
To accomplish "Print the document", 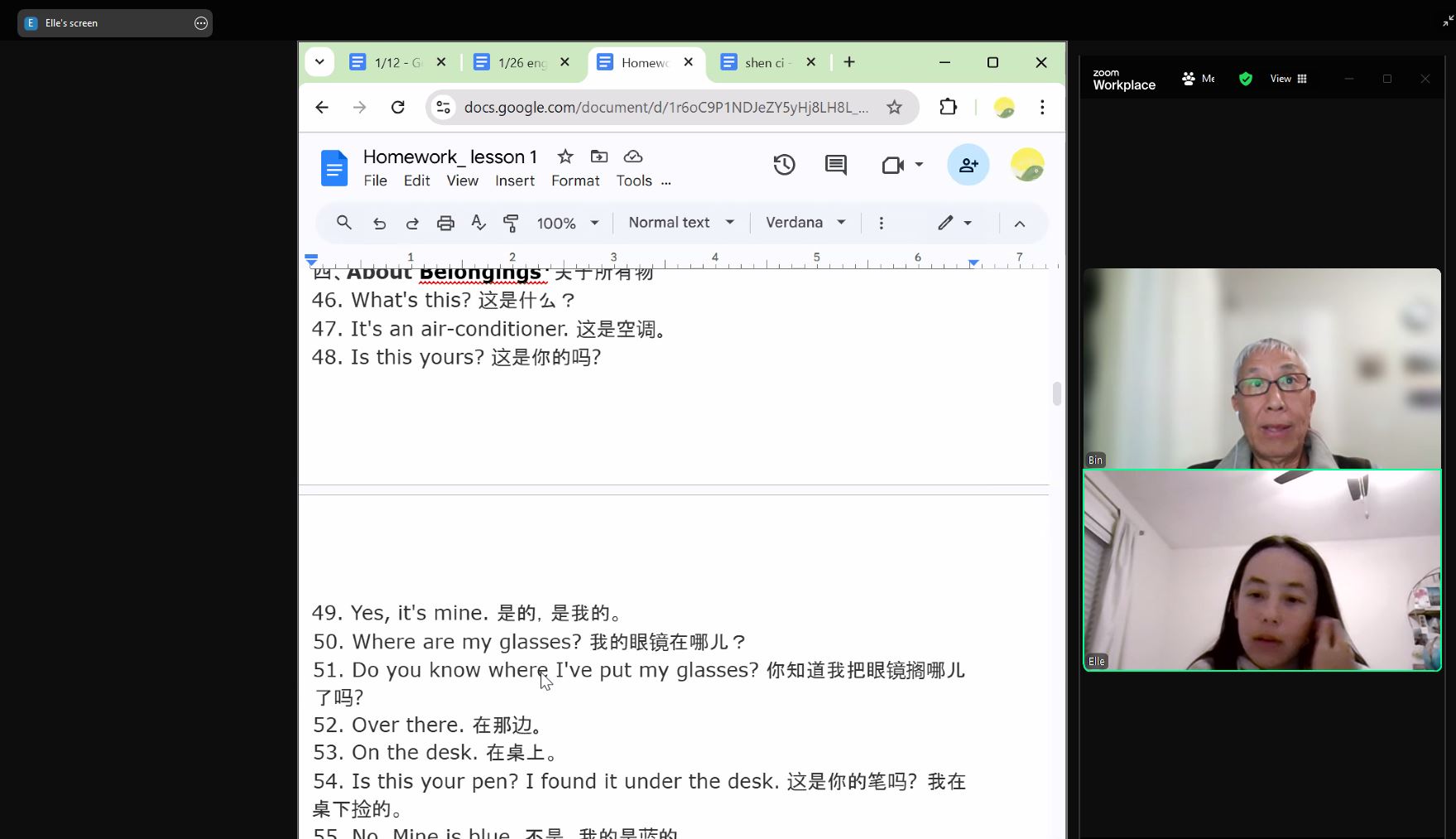I will coord(445,223).
